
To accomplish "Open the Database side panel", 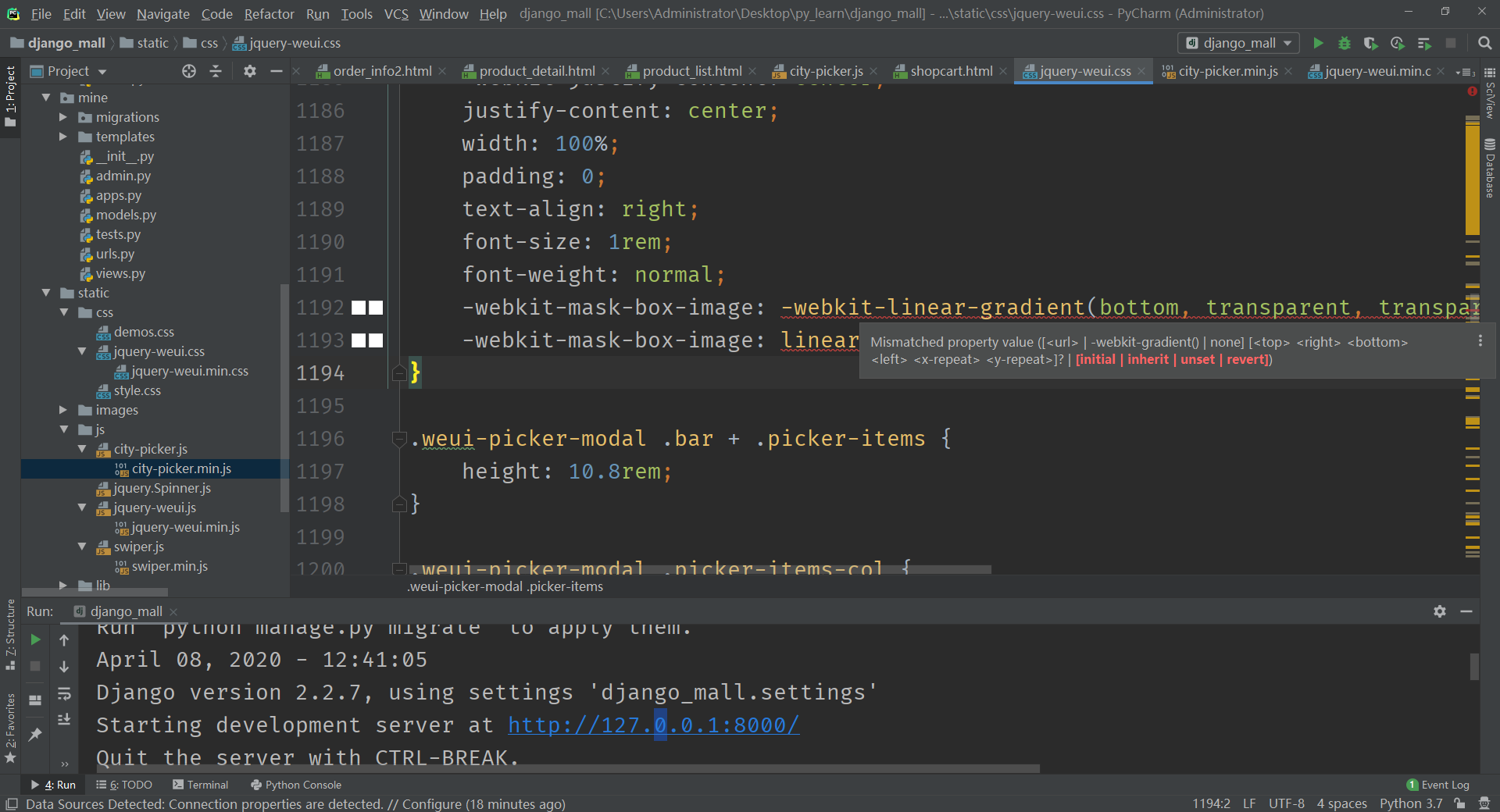I will tap(1490, 168).
